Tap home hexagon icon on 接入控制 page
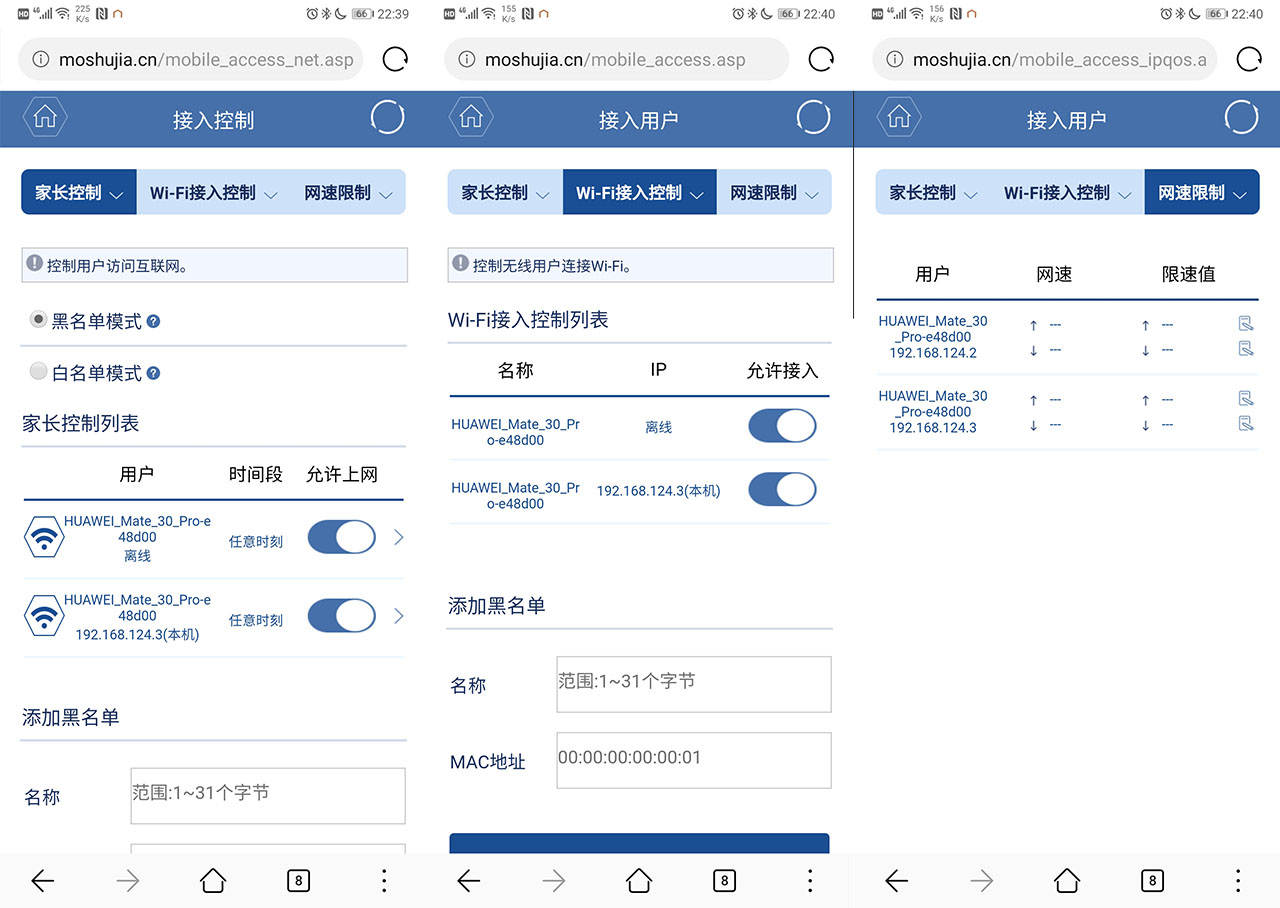Image resolution: width=1280 pixels, height=908 pixels. [45, 117]
